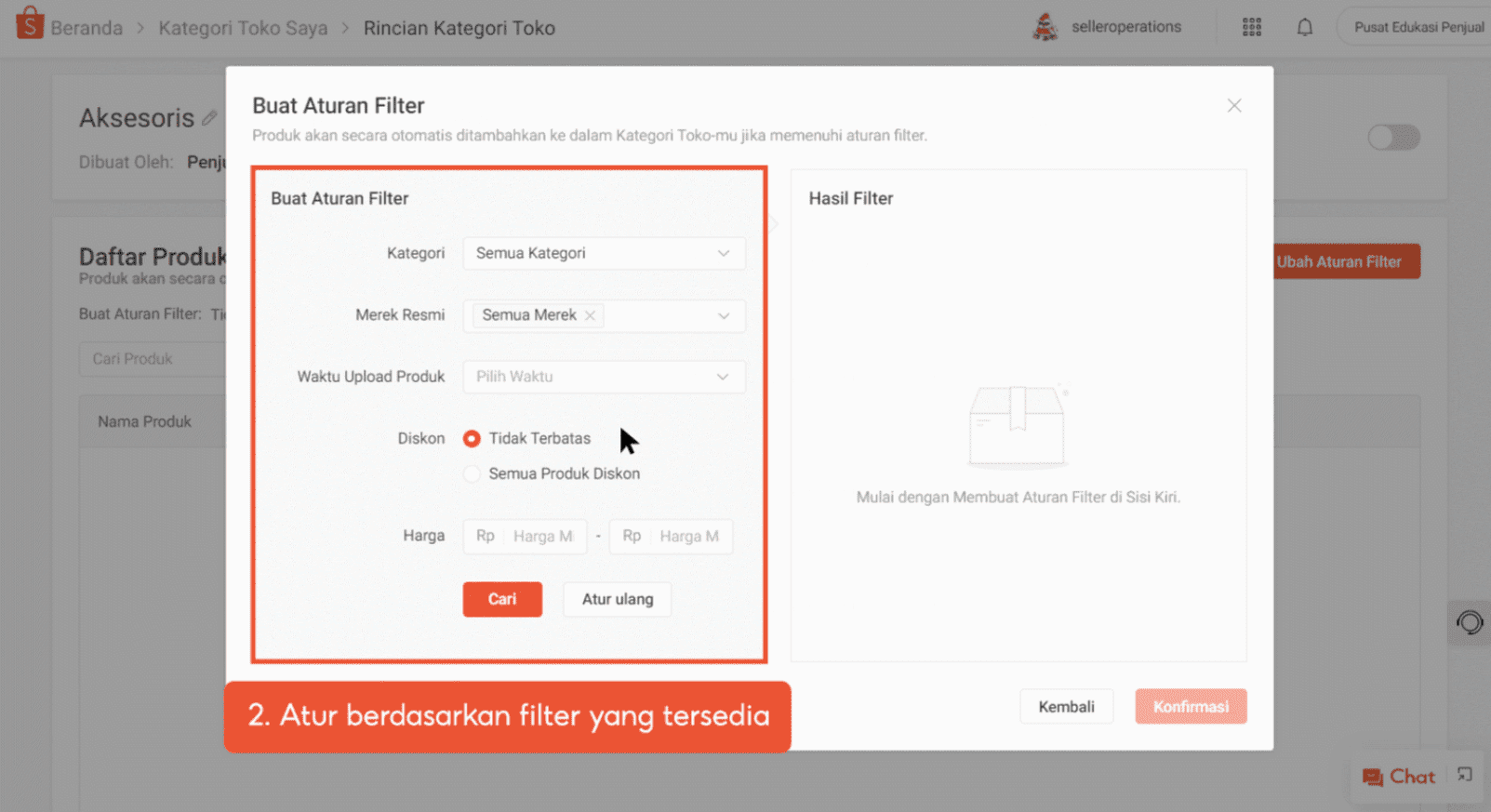Click Ubah Aturan Filter button
The width and height of the screenshot is (1491, 812).
point(1345,261)
